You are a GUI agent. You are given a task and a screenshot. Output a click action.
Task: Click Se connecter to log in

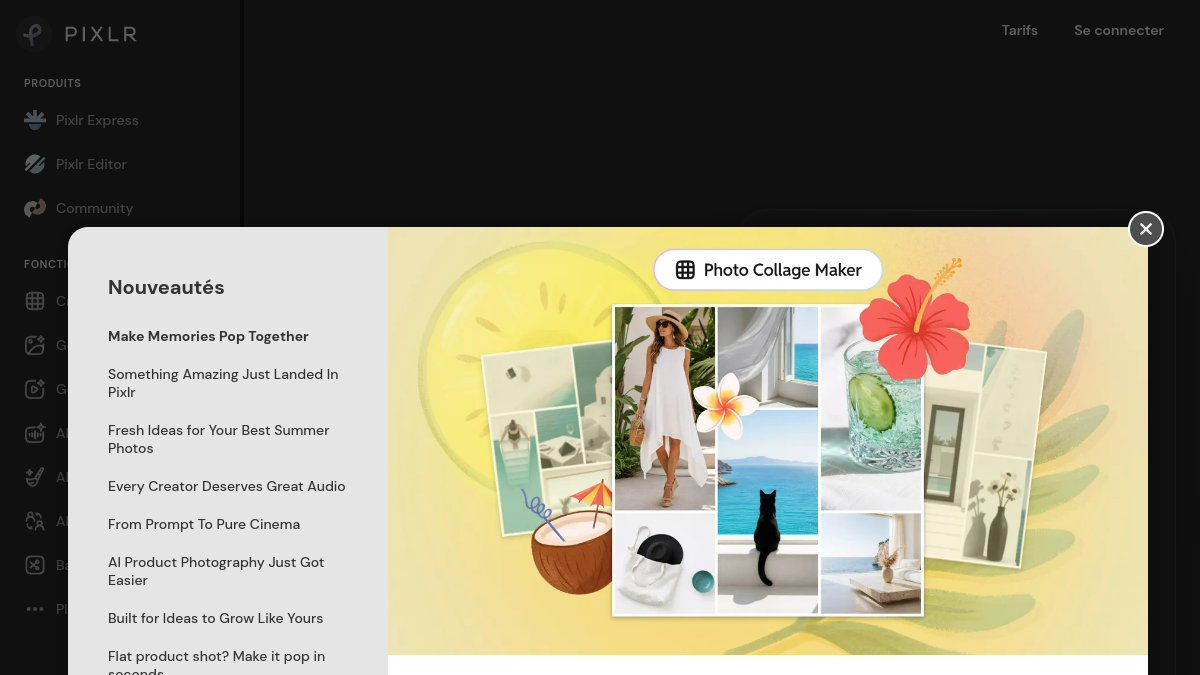click(1119, 30)
